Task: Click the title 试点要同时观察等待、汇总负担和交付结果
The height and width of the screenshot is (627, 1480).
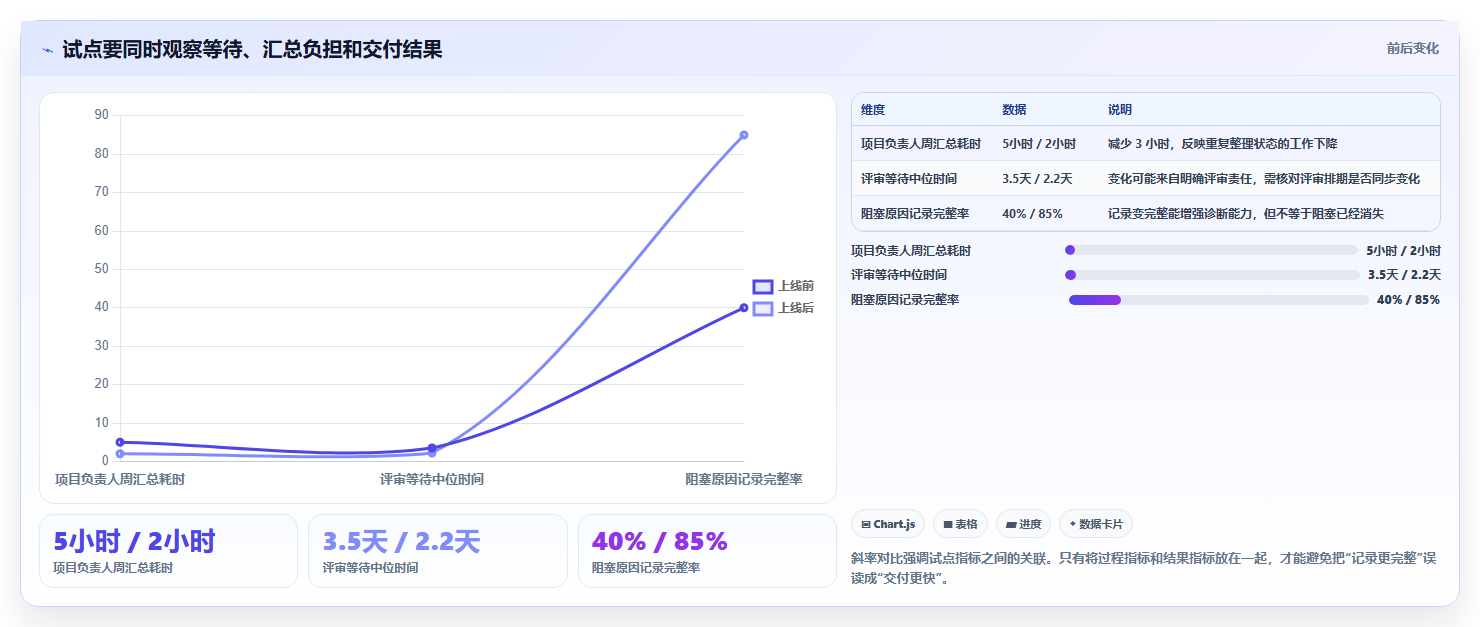Action: (252, 50)
